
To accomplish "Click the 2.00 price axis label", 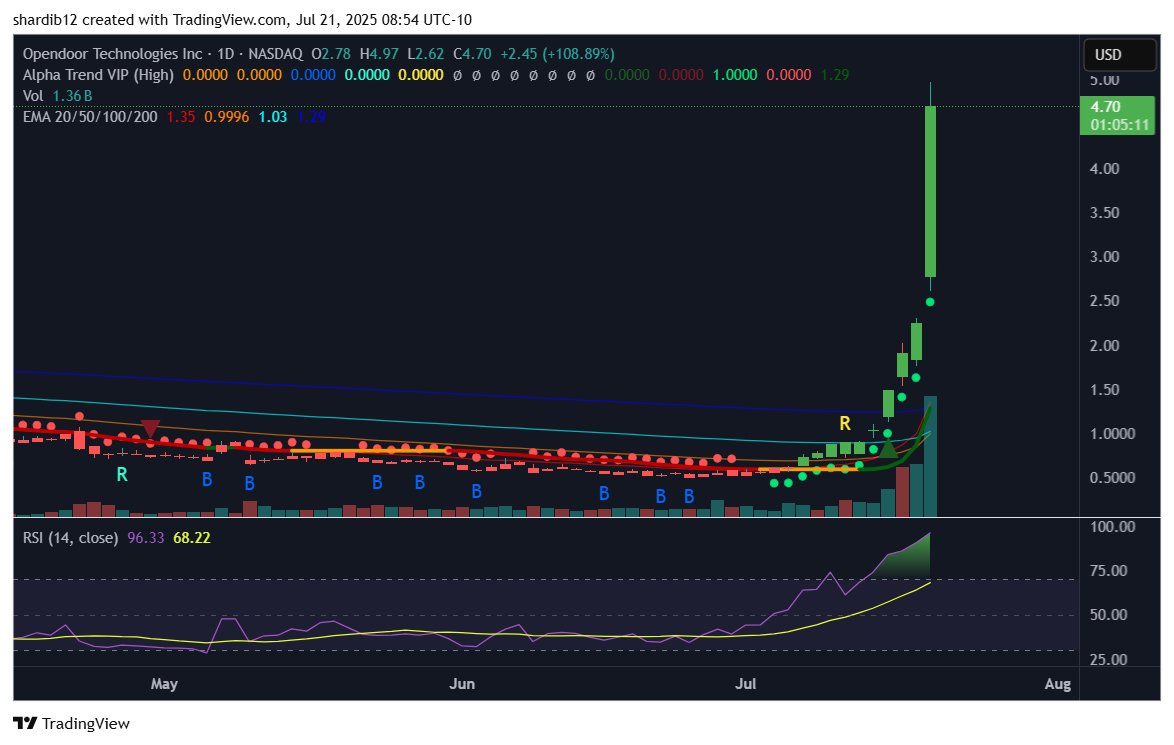I will [1104, 345].
